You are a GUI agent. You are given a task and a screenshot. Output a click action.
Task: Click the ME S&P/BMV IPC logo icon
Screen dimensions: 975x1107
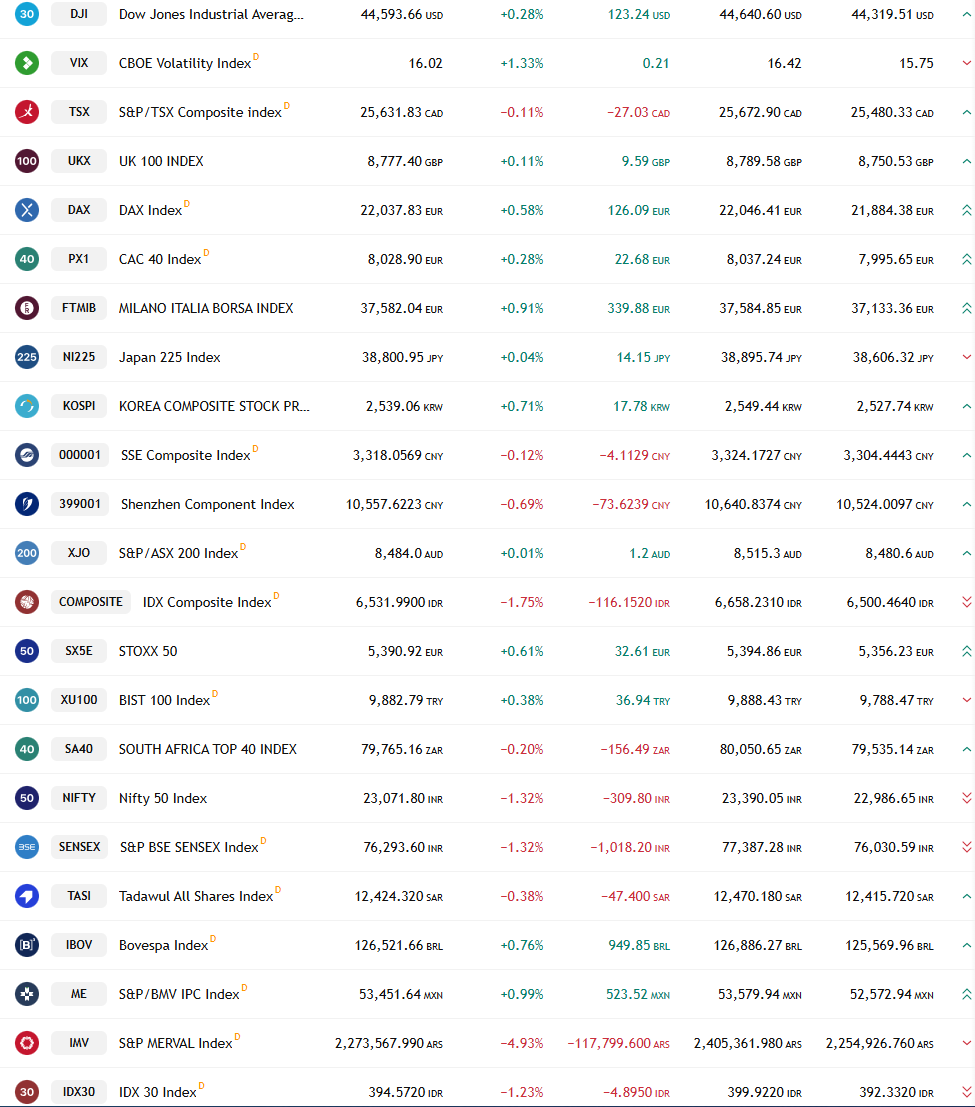click(27, 993)
